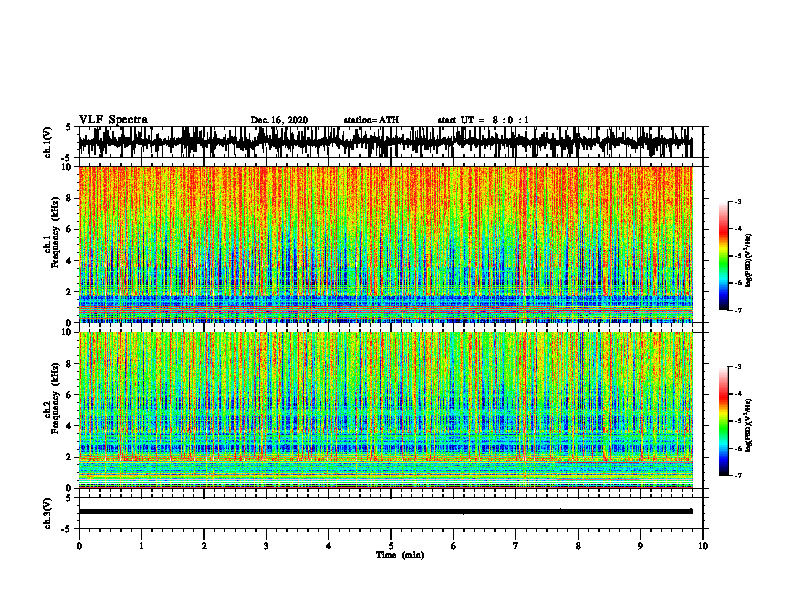
Task: Click the 5 tick label on ch.1(V) axis
Action: point(70,127)
